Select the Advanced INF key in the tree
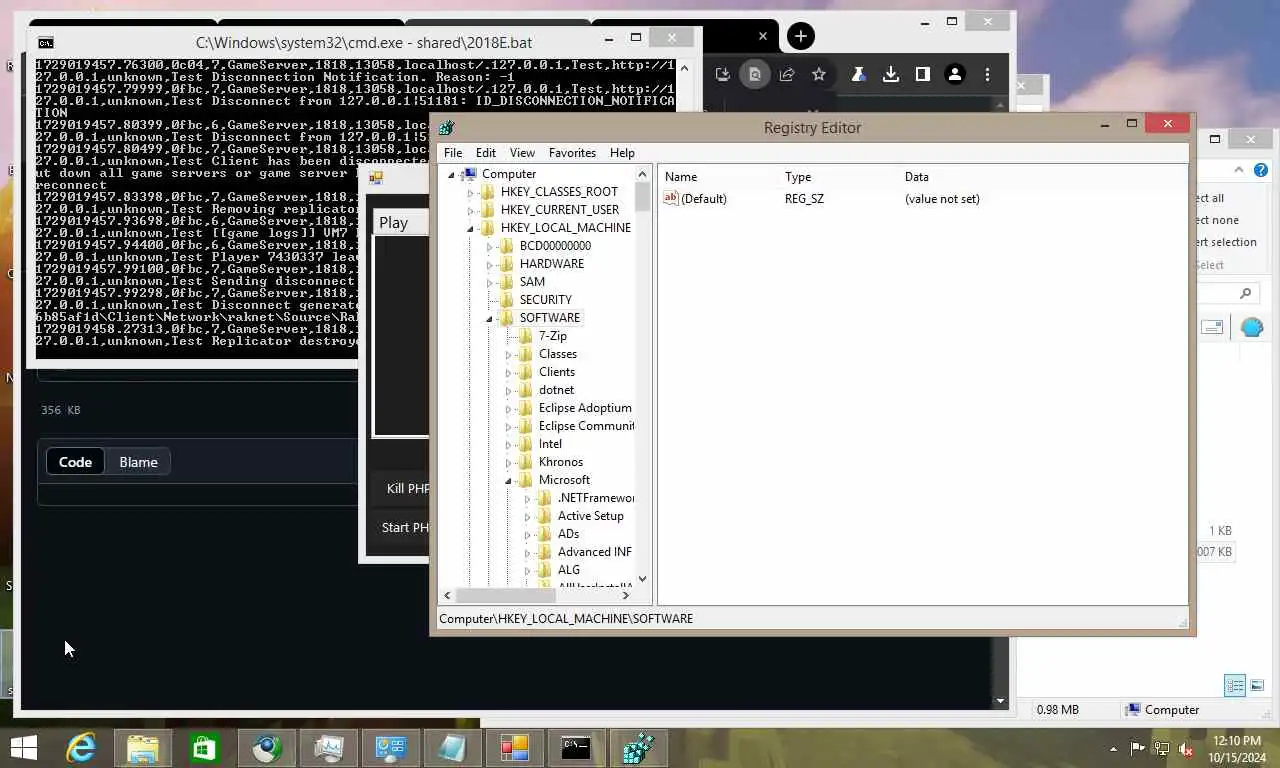The height and width of the screenshot is (768, 1280). (x=594, y=552)
